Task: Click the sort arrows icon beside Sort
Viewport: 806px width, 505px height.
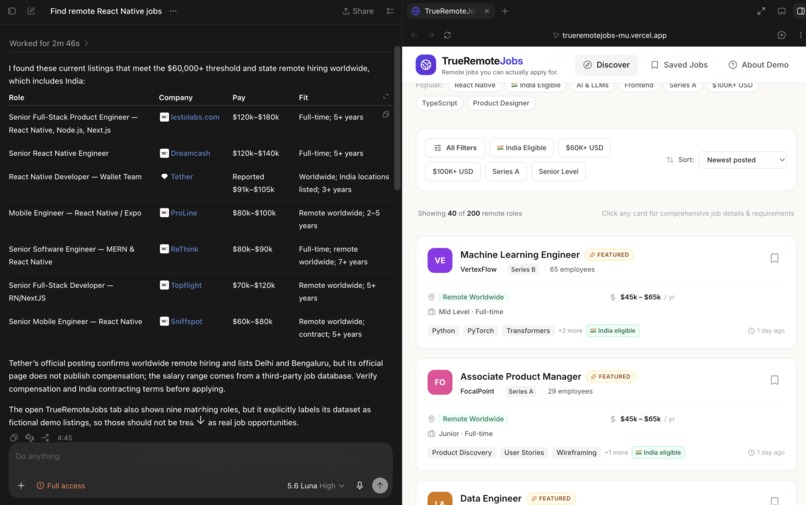Action: click(670, 160)
